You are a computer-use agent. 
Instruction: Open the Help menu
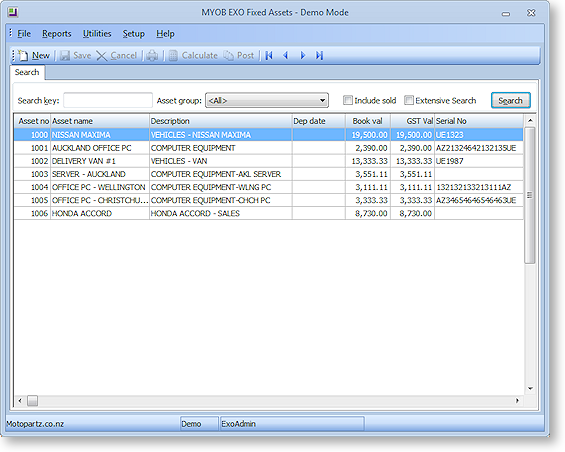pos(165,34)
